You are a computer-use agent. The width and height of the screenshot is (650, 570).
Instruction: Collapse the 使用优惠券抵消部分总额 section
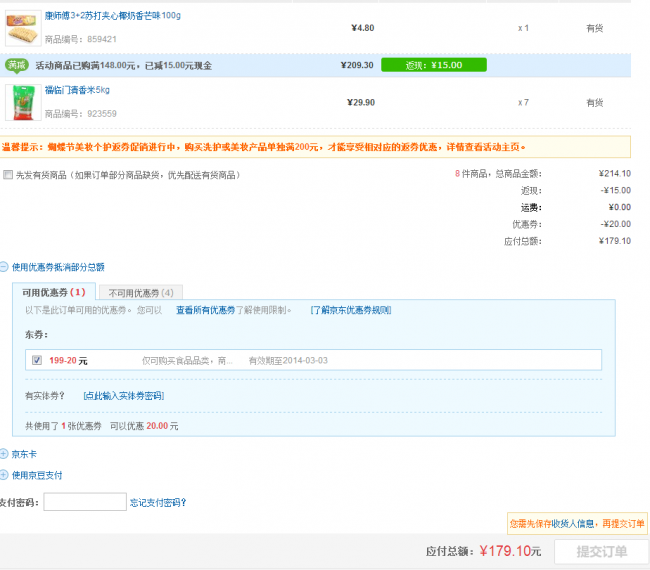(x=4, y=267)
